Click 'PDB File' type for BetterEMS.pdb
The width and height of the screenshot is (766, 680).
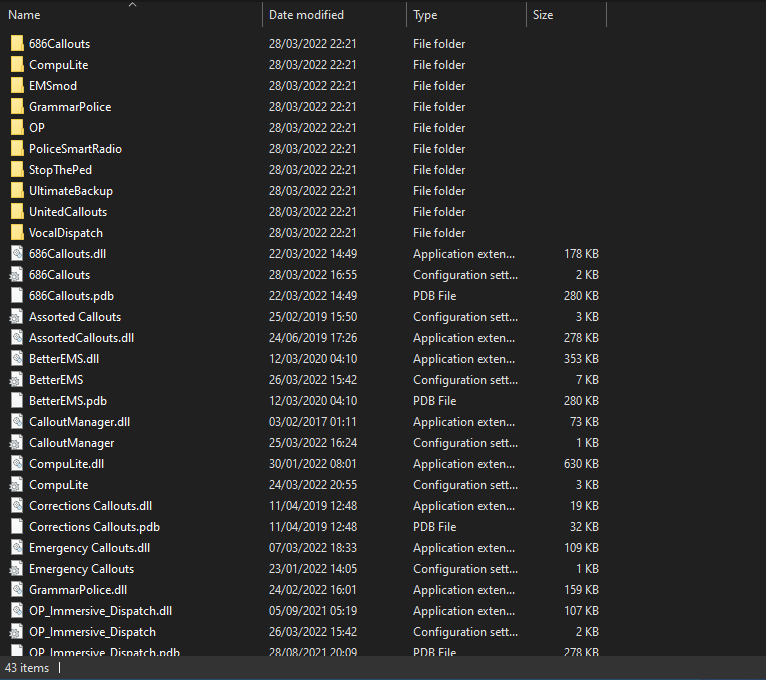point(434,401)
